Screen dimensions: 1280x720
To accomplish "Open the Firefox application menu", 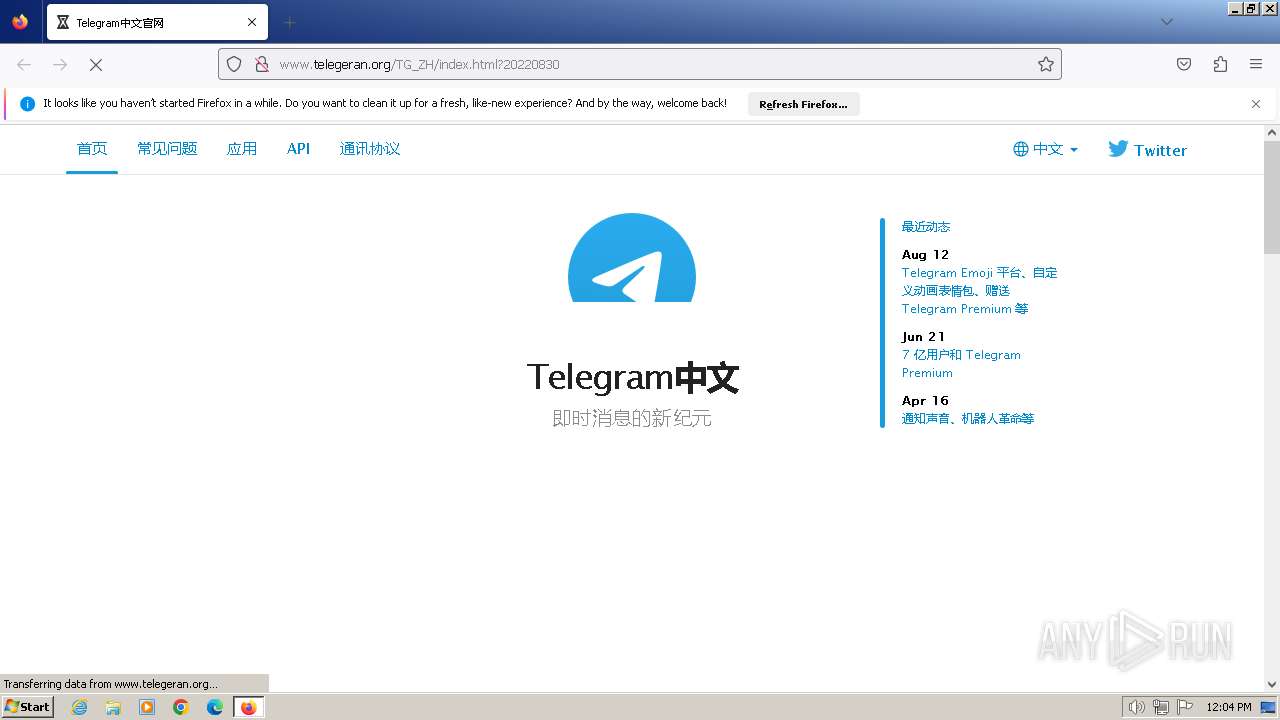I will [x=1256, y=64].
